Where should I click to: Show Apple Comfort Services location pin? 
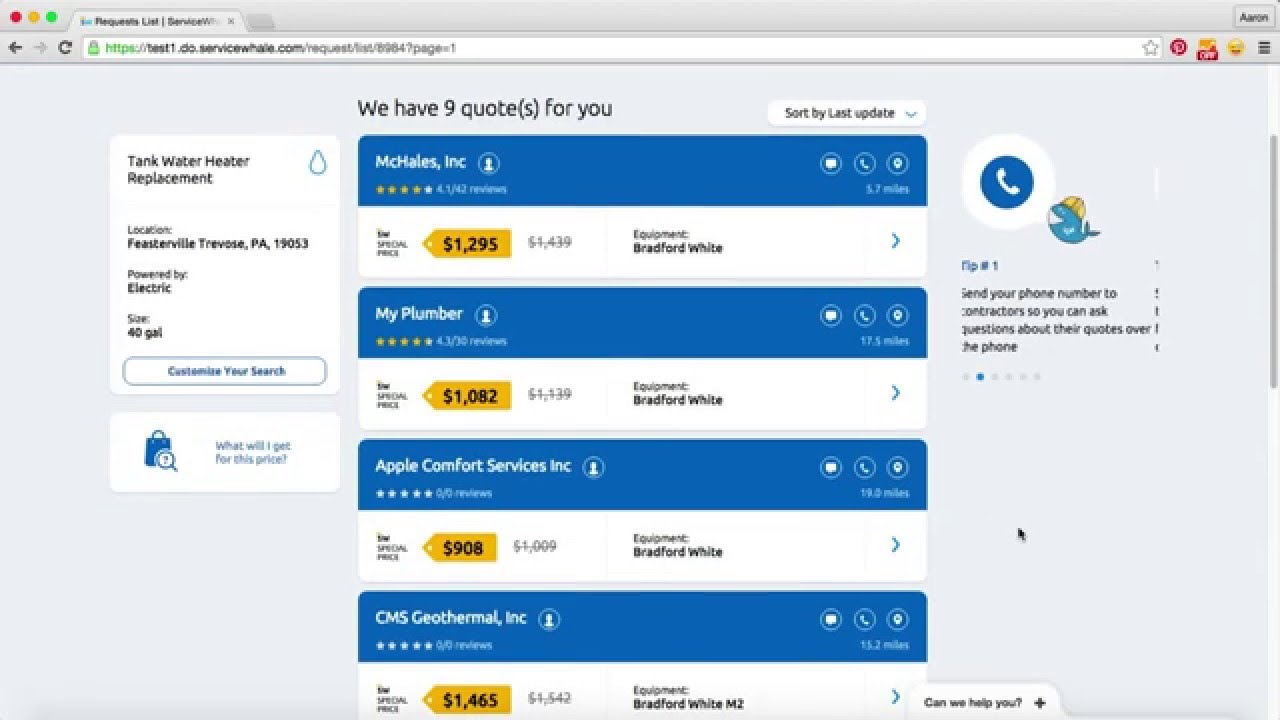click(x=898, y=468)
